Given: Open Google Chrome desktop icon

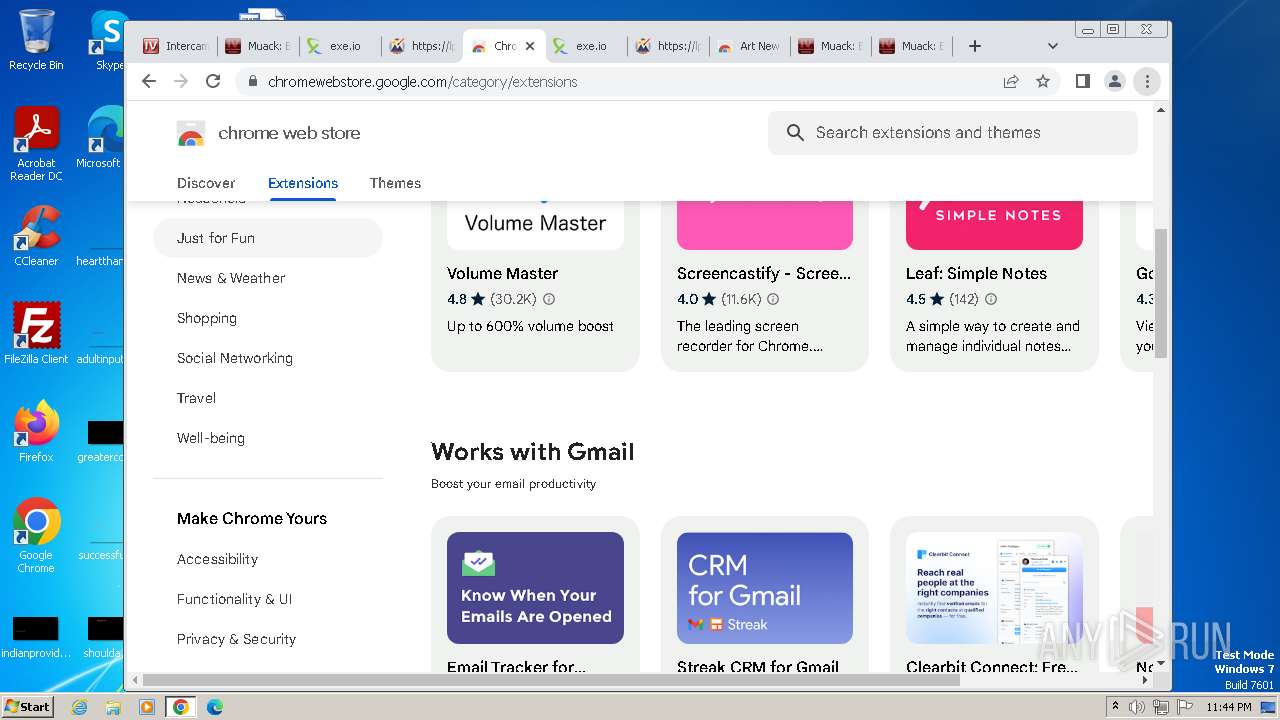Looking at the screenshot, I should tap(36, 535).
